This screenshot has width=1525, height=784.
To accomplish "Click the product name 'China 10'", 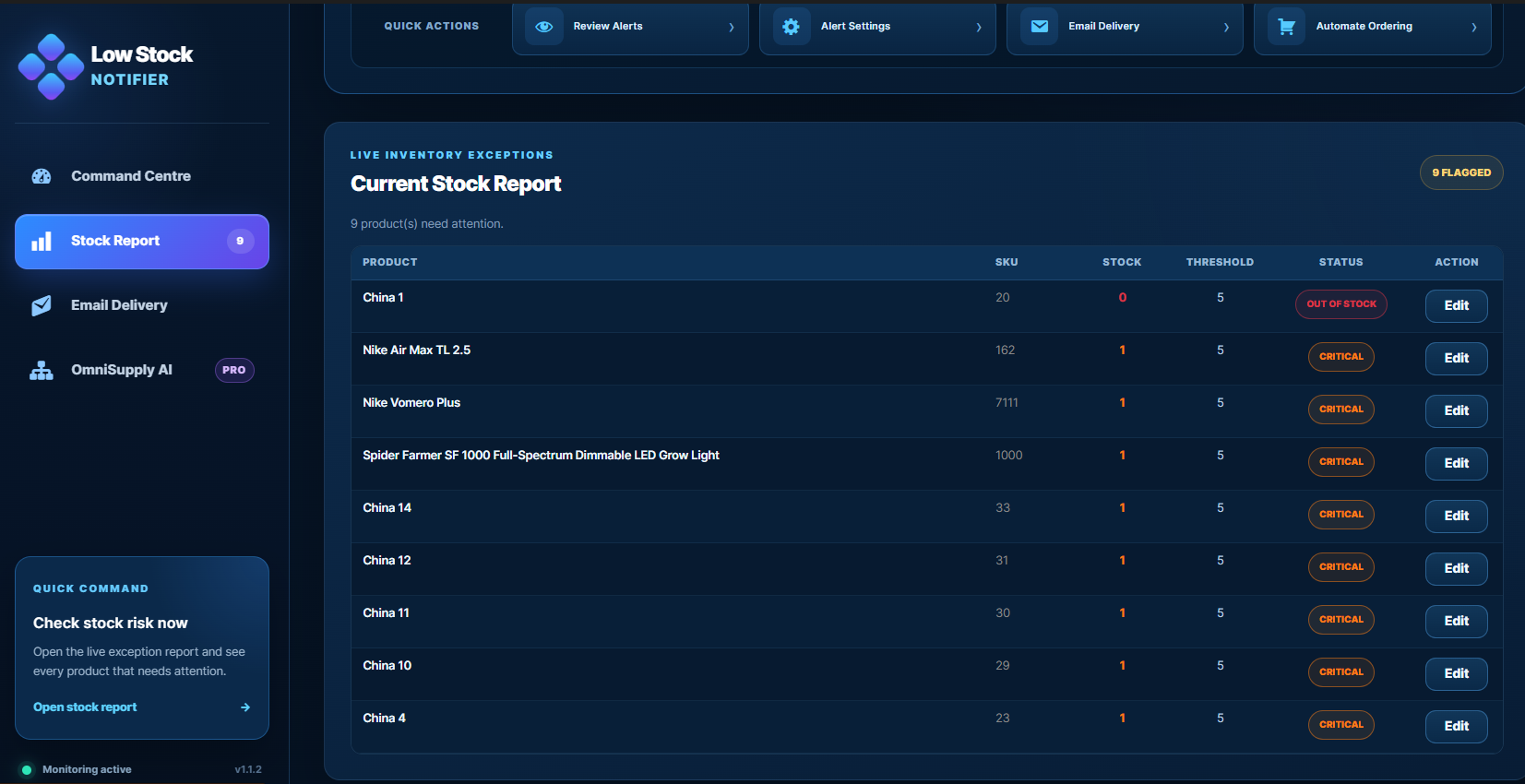I will tap(387, 666).
